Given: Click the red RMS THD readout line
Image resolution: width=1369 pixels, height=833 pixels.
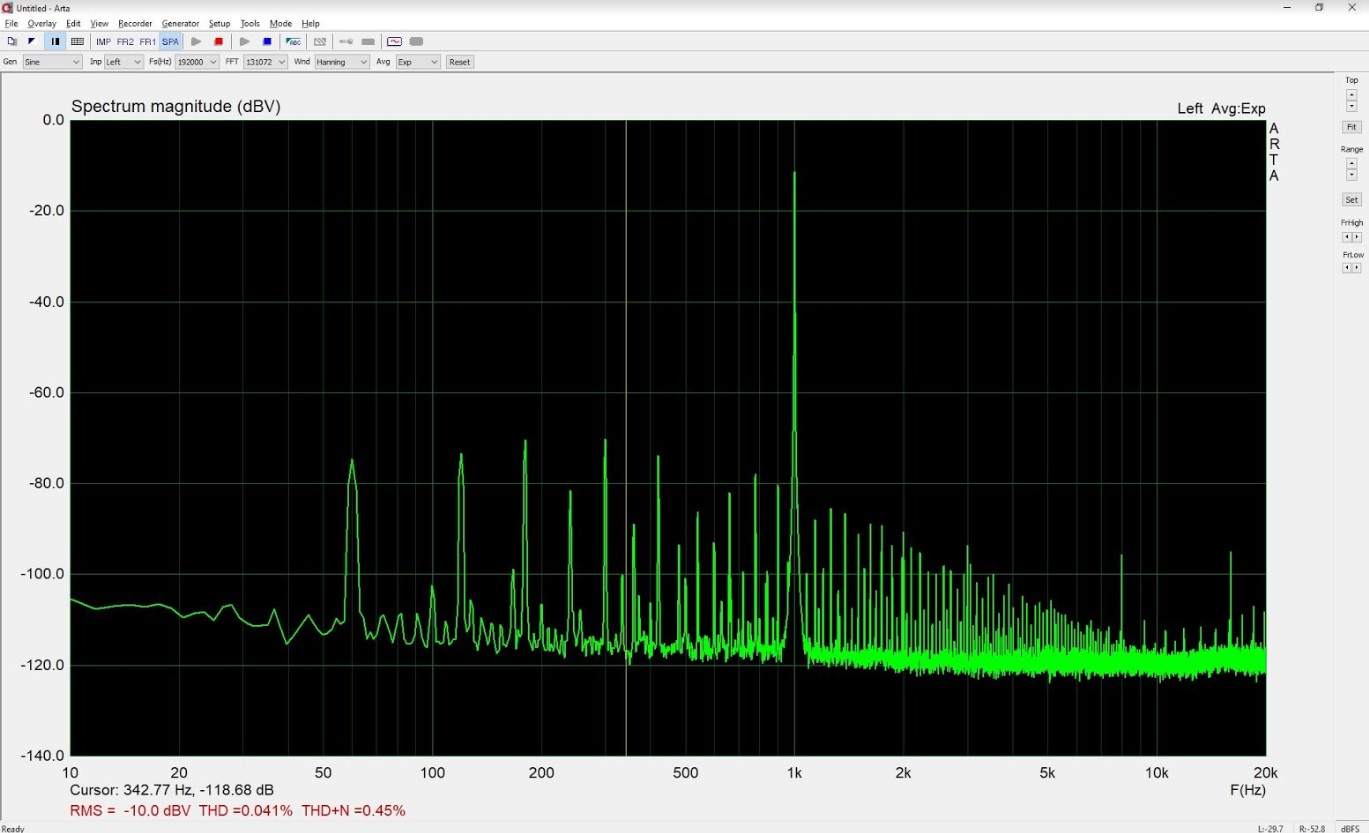Looking at the screenshot, I should (x=238, y=811).
